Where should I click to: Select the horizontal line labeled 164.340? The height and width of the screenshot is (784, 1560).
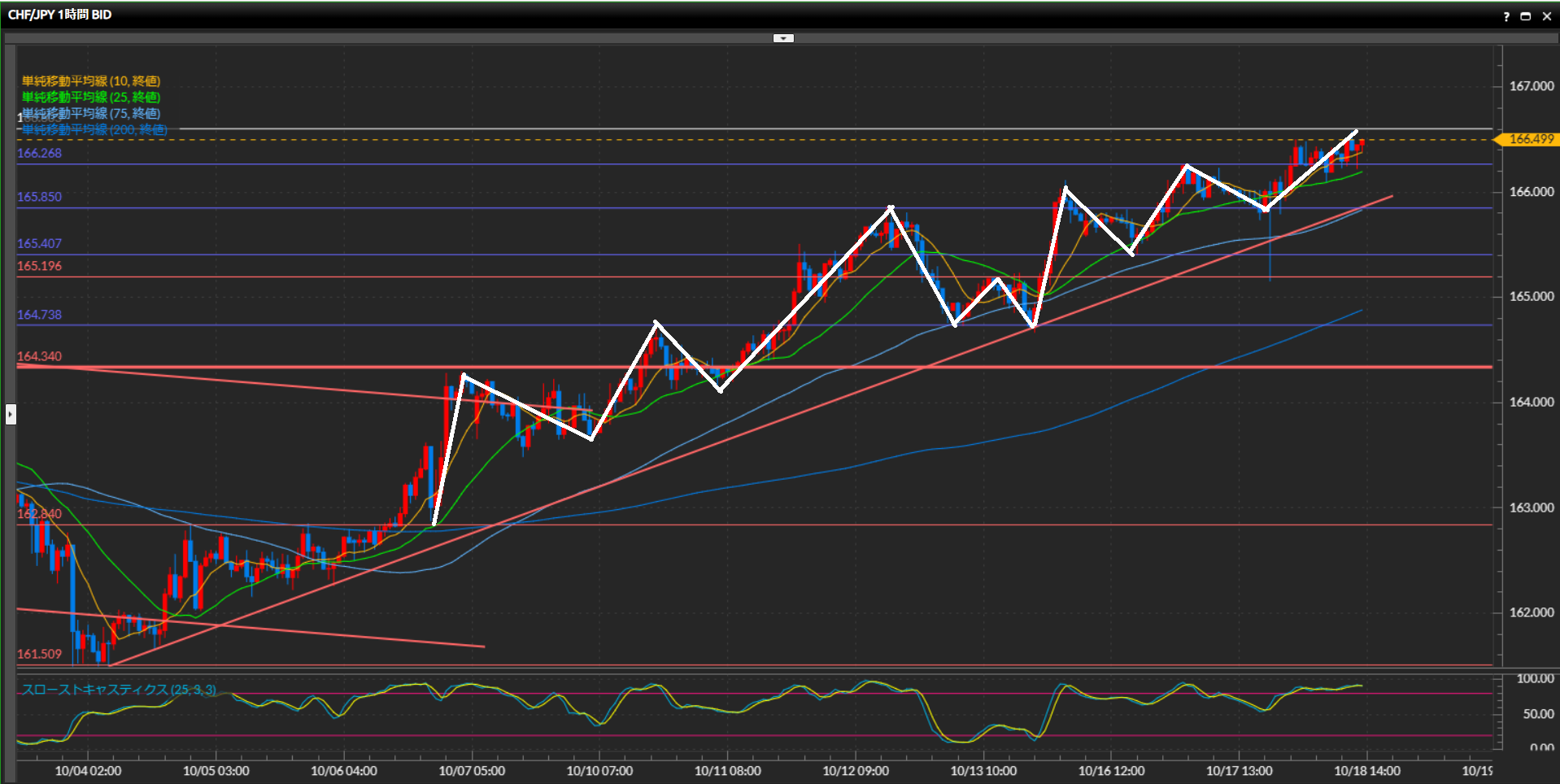pyautogui.click(x=39, y=356)
